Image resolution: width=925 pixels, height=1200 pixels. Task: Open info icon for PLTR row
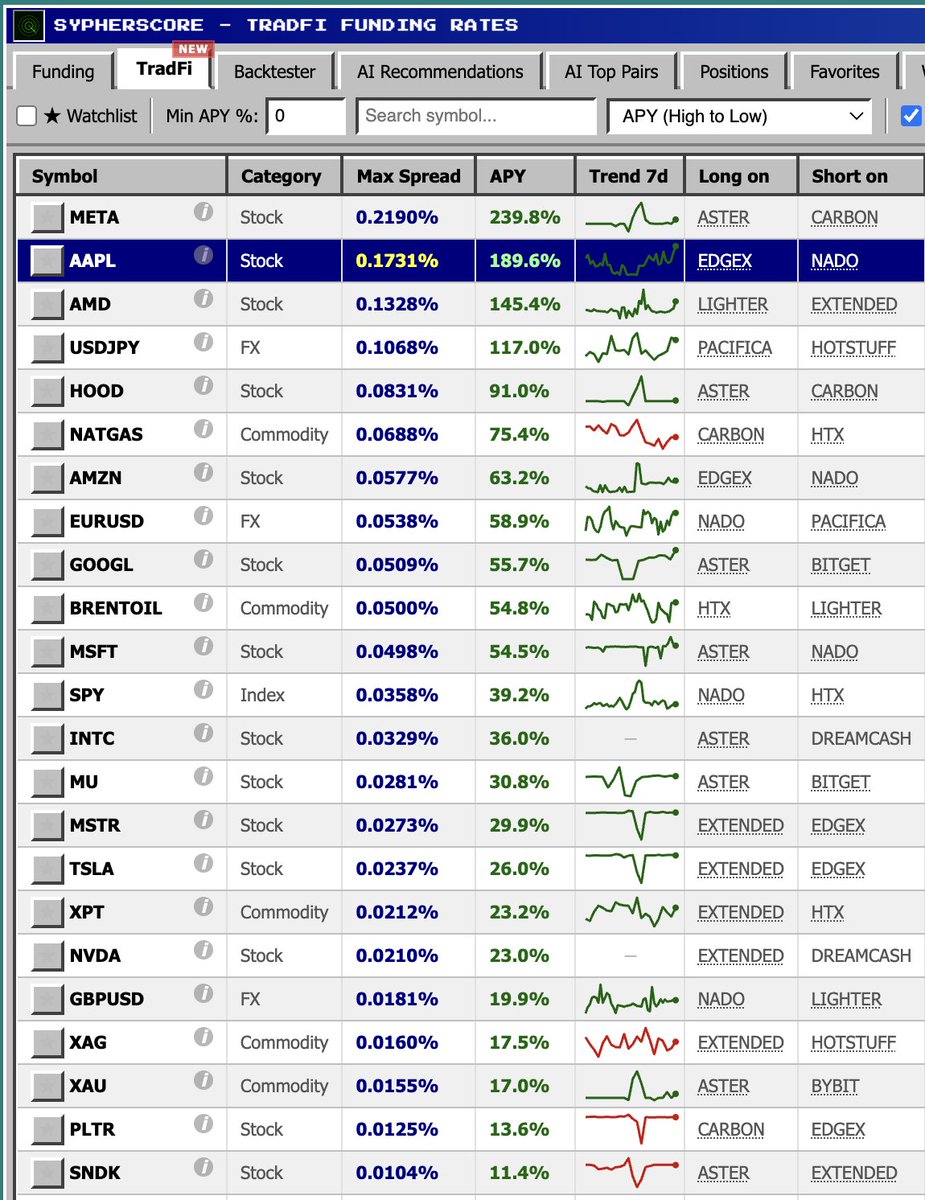coord(203,1124)
